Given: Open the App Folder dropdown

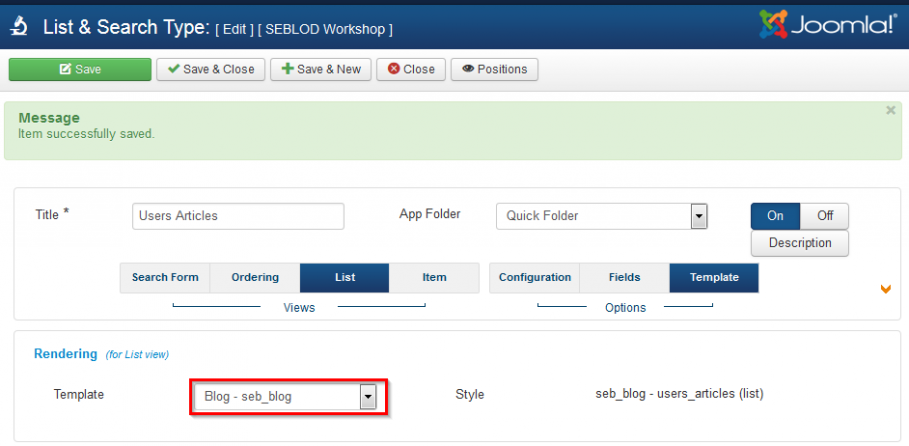Looking at the screenshot, I should pos(602,216).
